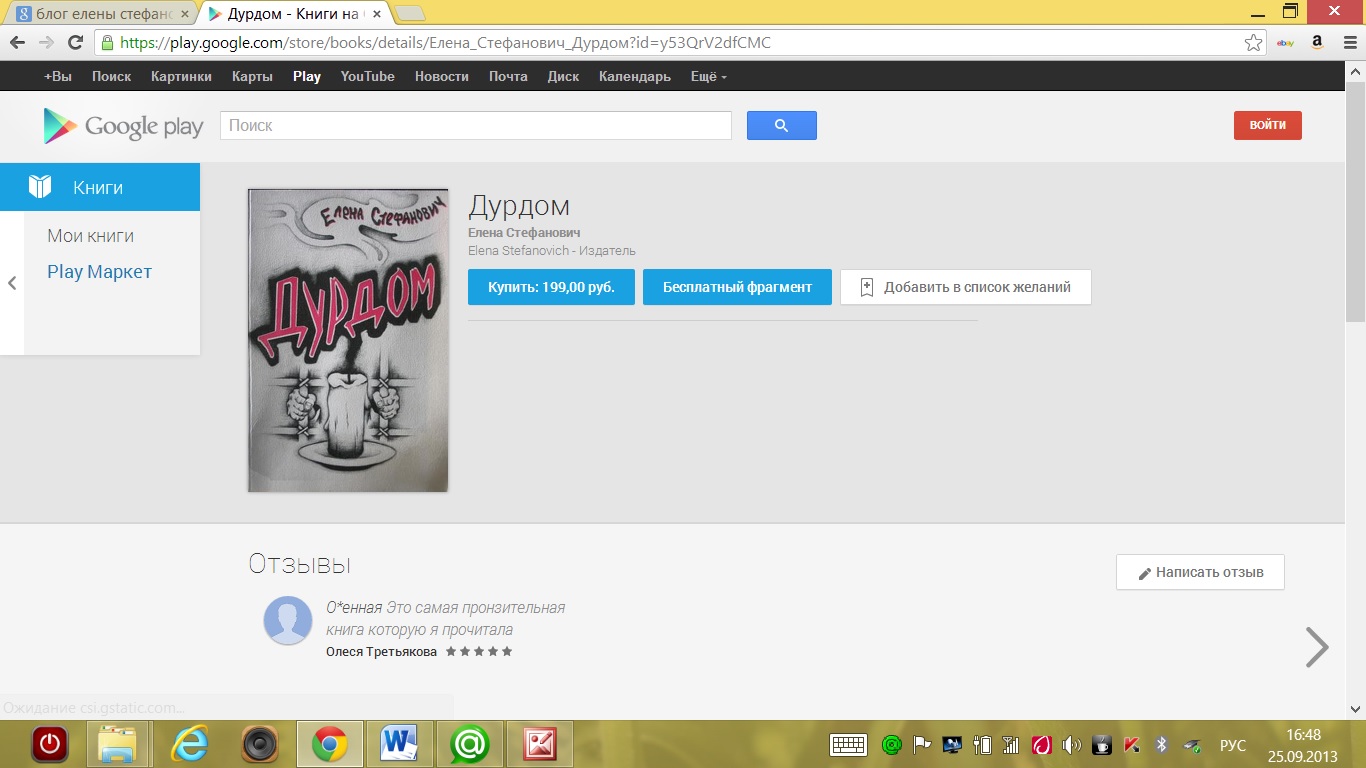The height and width of the screenshot is (768, 1366).
Task: Click РУС language indicator
Action: click(x=1233, y=746)
